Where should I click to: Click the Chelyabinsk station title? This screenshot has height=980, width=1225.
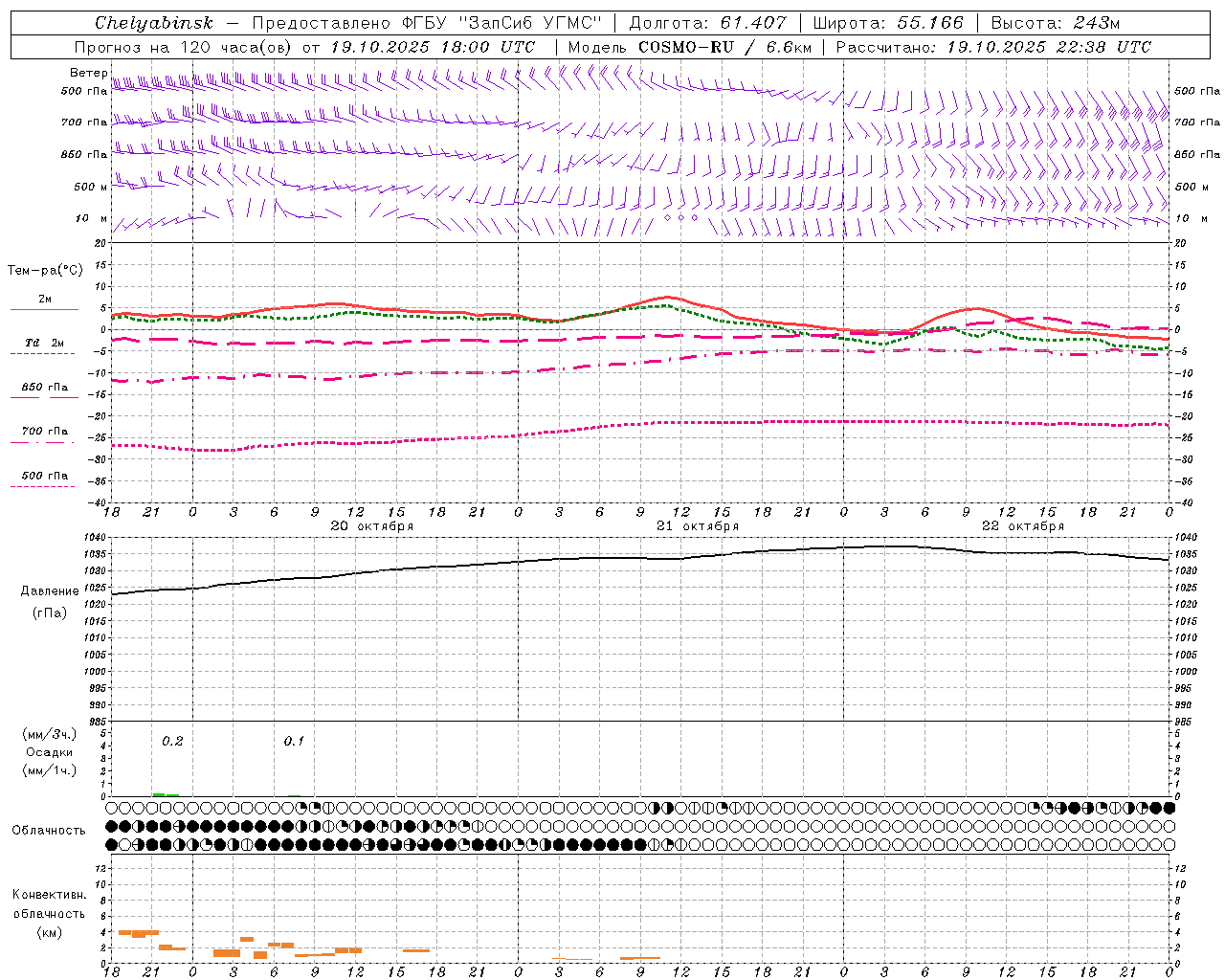[154, 23]
